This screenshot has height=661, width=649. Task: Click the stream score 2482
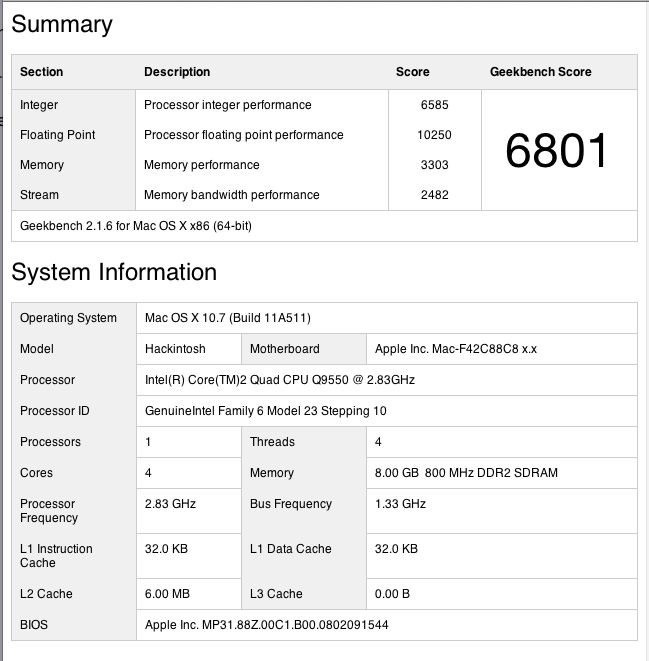pos(434,195)
